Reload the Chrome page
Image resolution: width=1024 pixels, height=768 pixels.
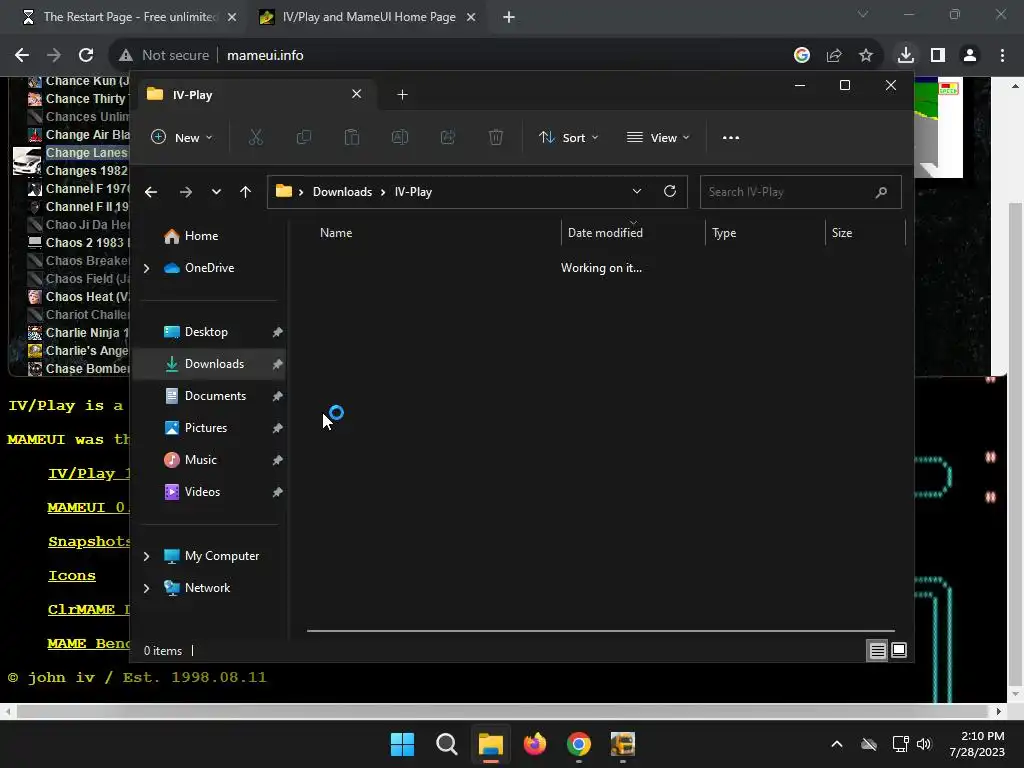tap(86, 56)
